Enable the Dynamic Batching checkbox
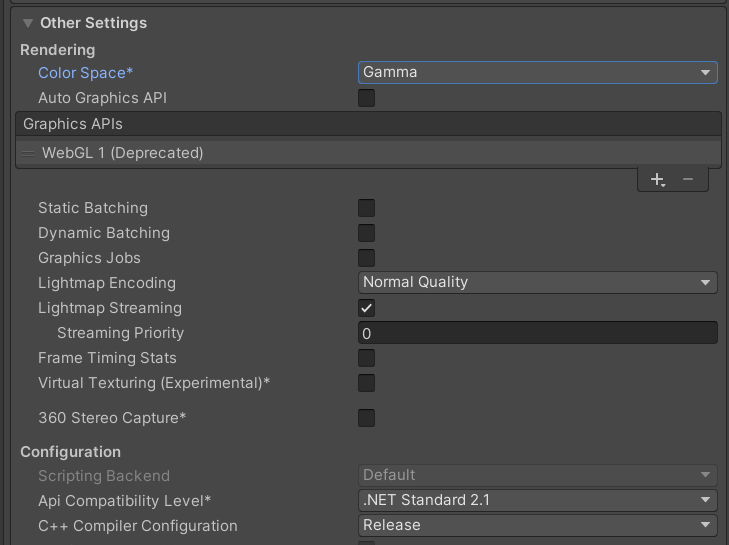The image size is (729, 545). 366,233
